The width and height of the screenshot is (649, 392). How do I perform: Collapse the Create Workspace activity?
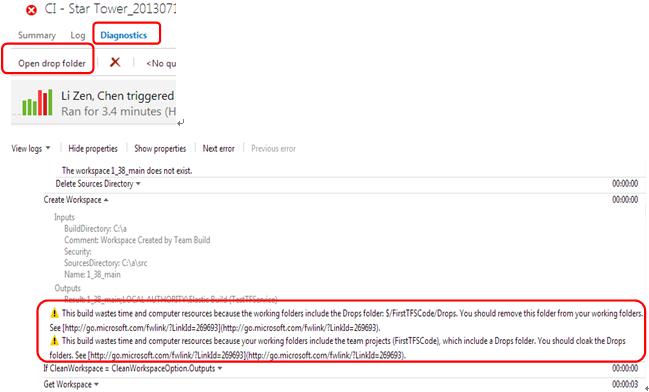pyautogui.click(x=76, y=200)
